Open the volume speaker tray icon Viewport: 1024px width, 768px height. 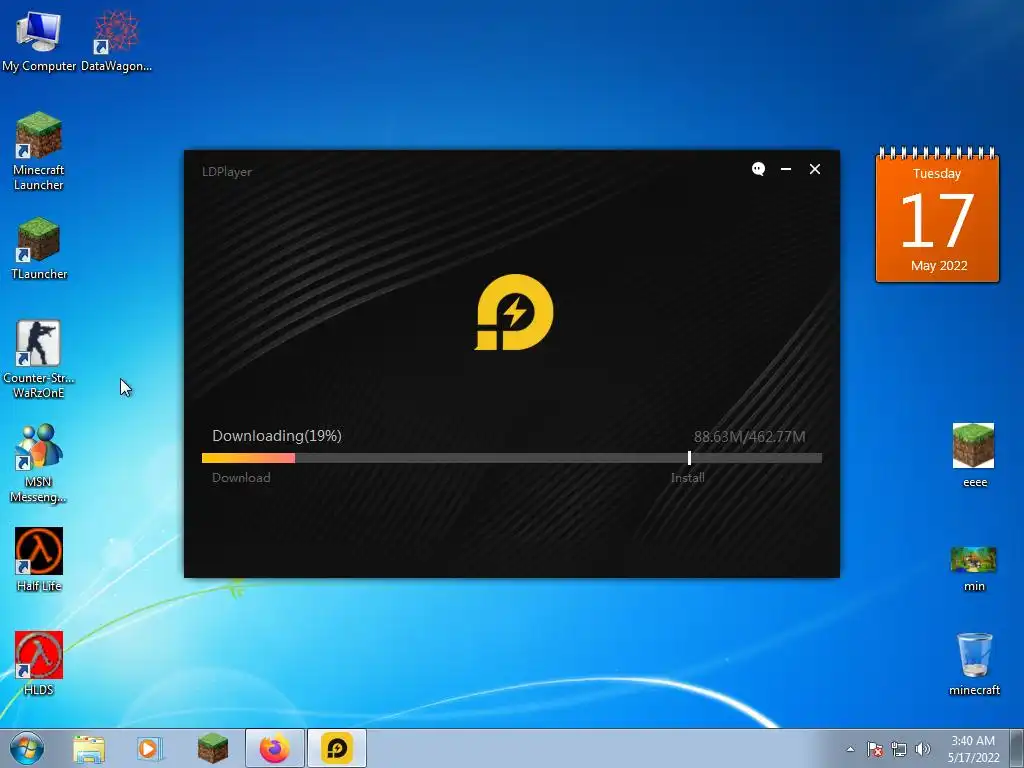[x=923, y=749]
